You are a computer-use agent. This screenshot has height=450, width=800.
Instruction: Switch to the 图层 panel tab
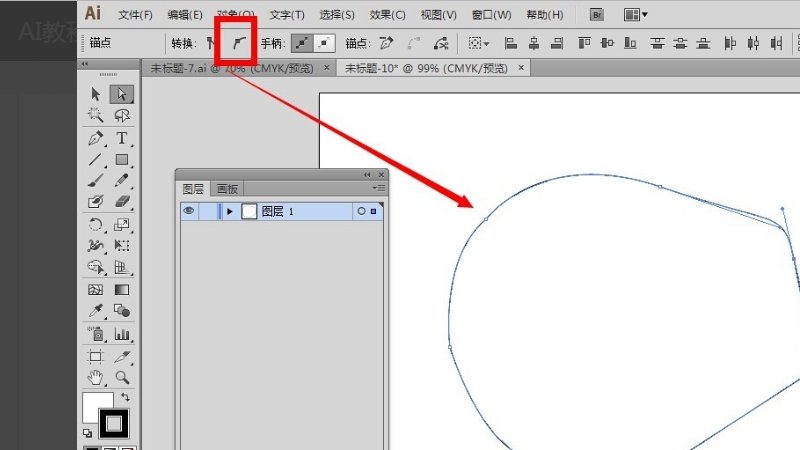193,189
